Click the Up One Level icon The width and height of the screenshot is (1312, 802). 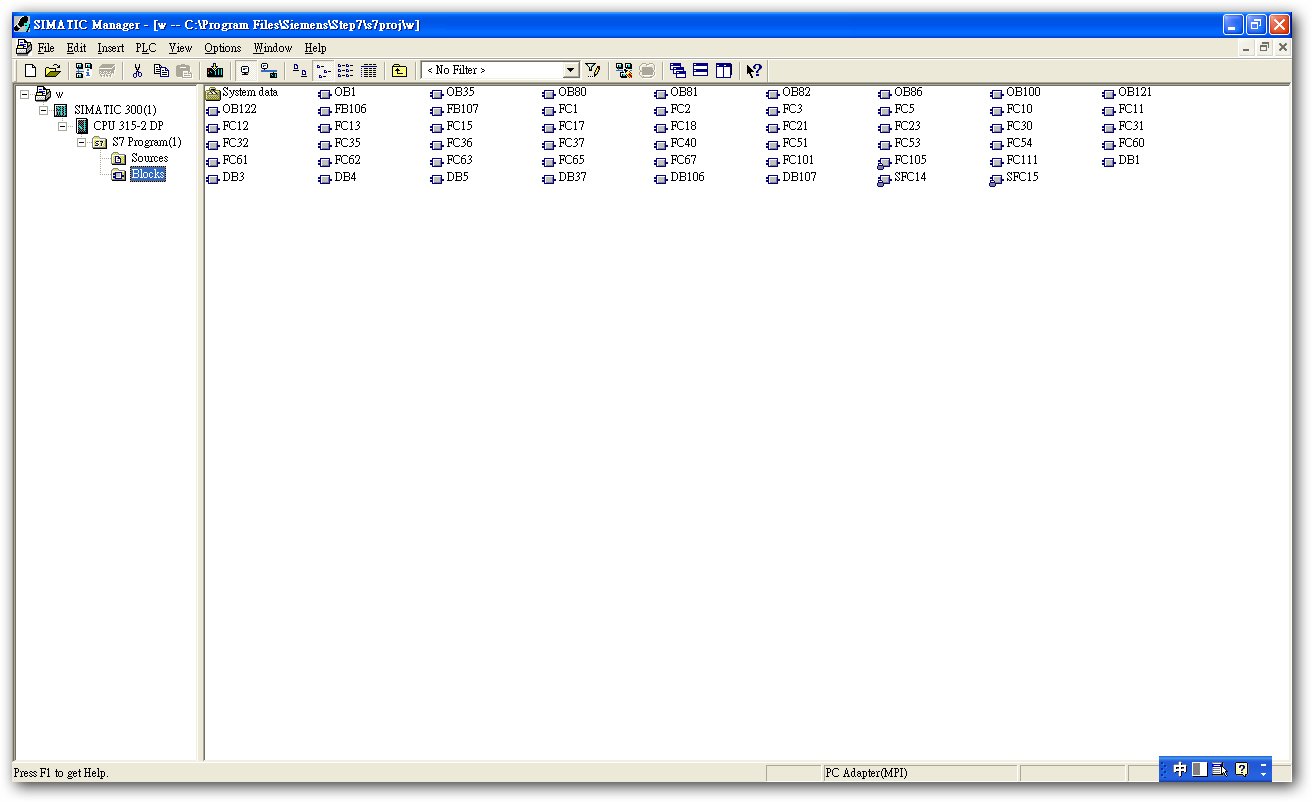coord(399,70)
